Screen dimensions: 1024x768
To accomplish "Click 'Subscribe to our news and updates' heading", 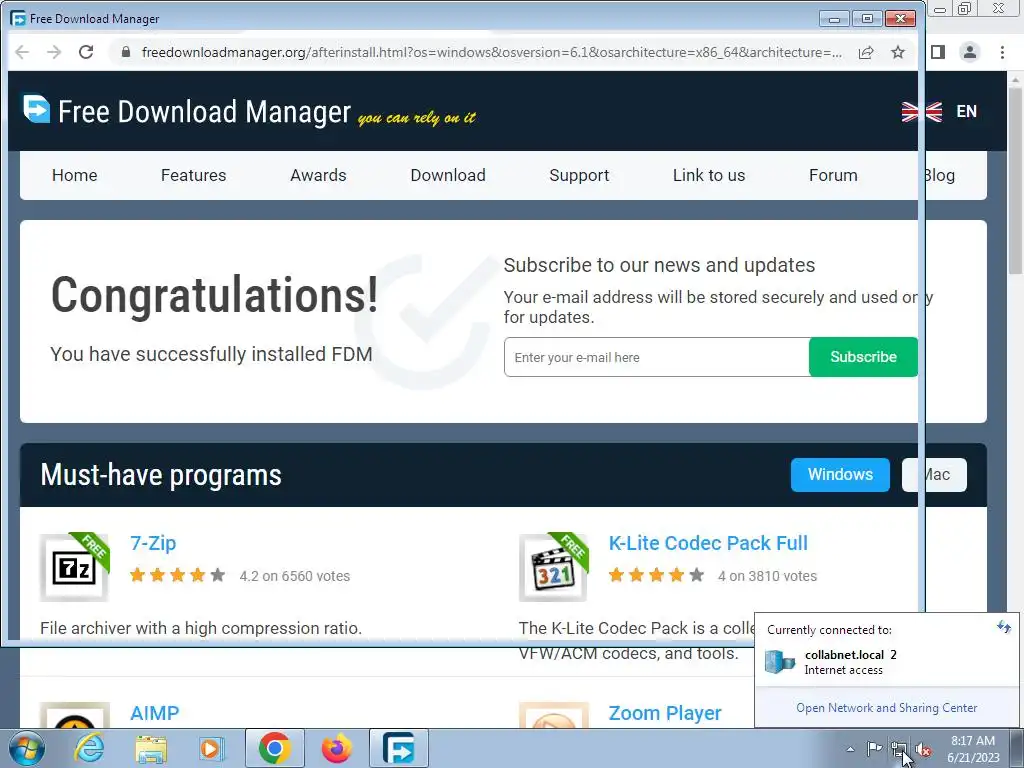I will pyautogui.click(x=659, y=265).
